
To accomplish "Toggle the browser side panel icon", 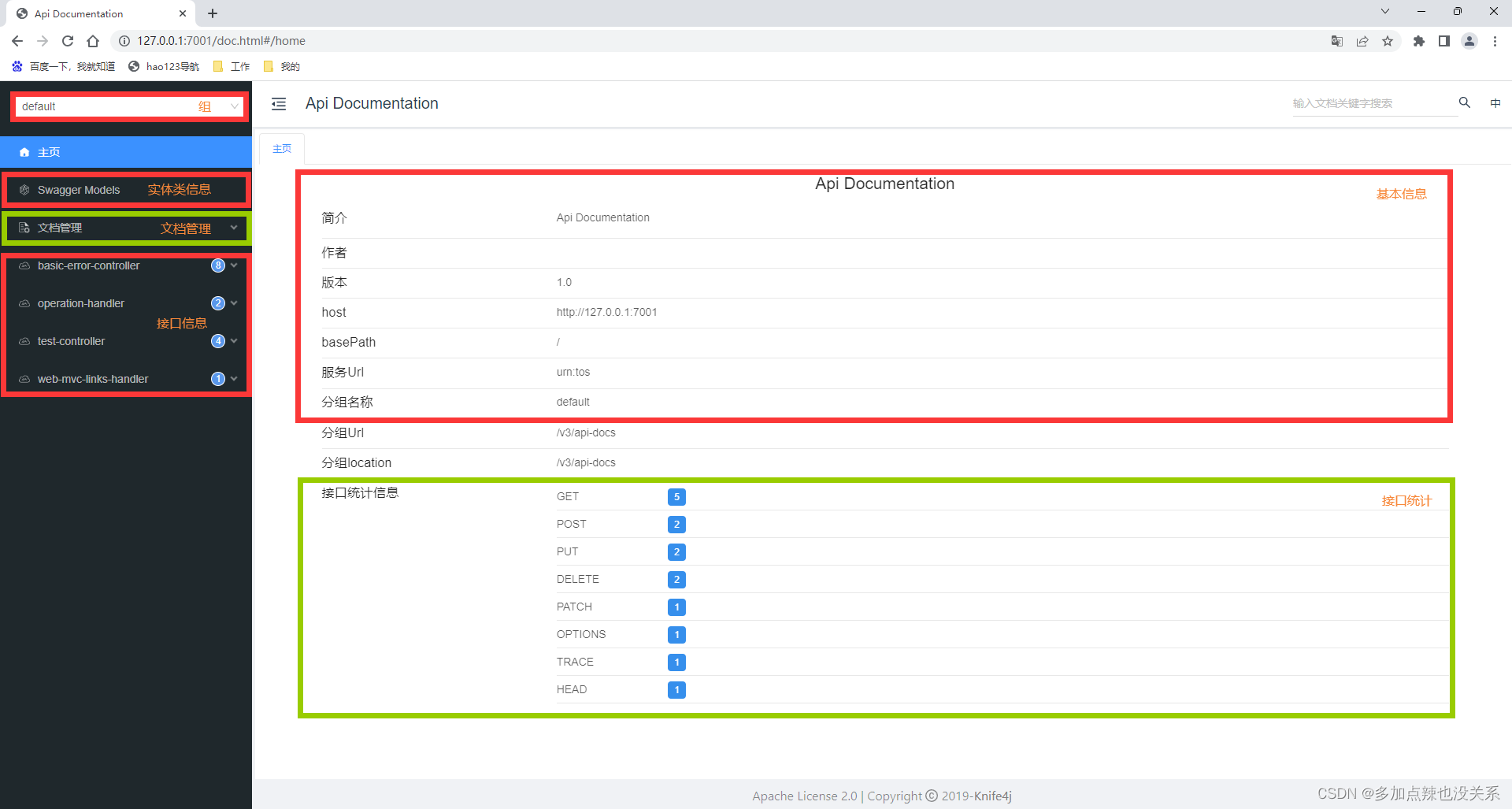I will coord(1444,41).
